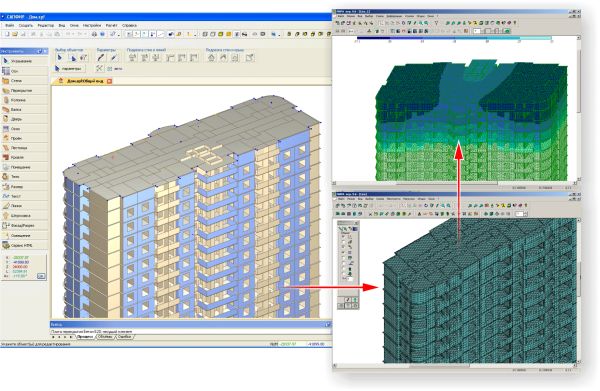Viewport: 600px width, 391px height.
Task: Switch to the Ошибки tab in output panel
Action: (x=124, y=337)
